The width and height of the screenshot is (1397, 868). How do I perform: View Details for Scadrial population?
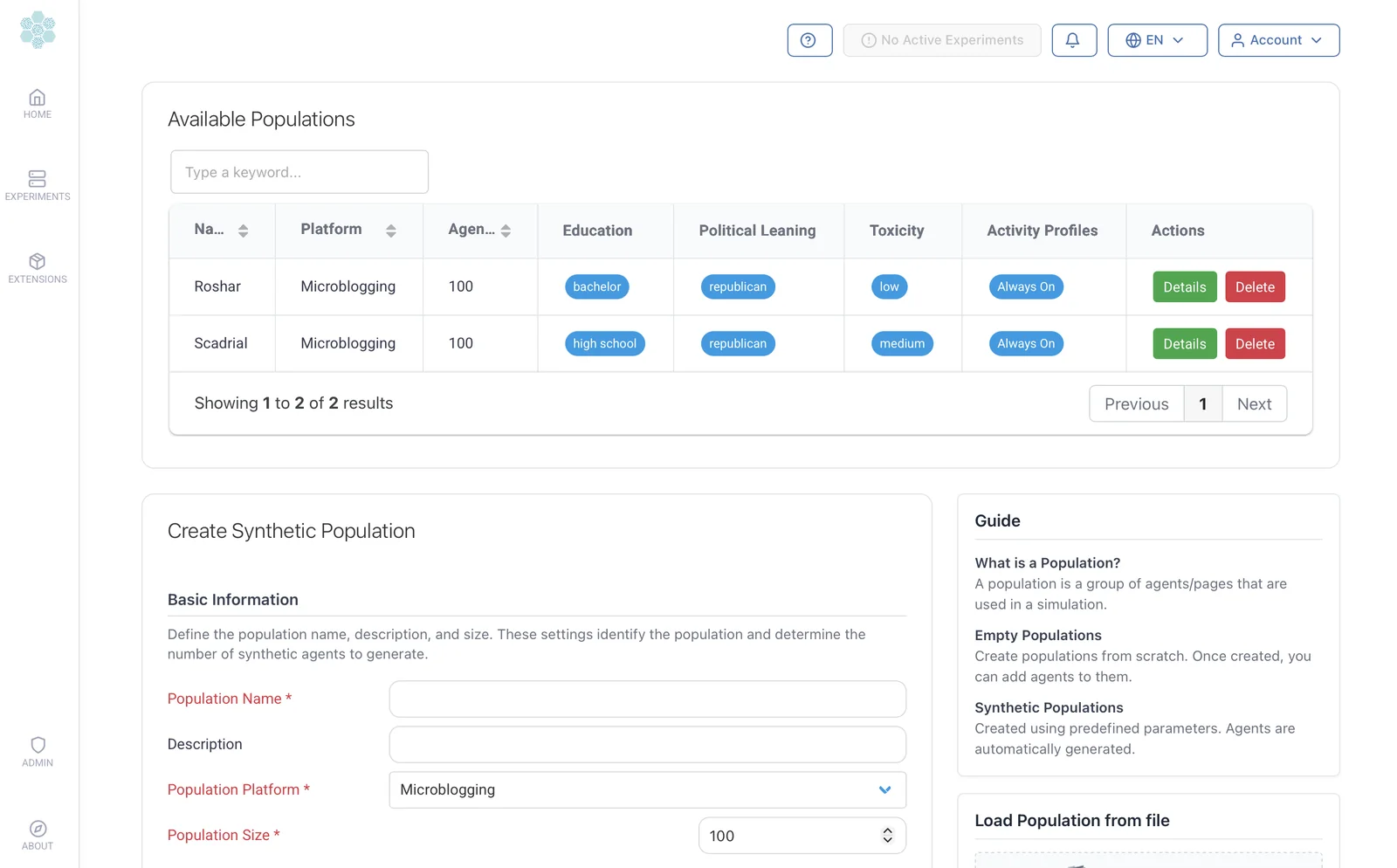(1185, 344)
